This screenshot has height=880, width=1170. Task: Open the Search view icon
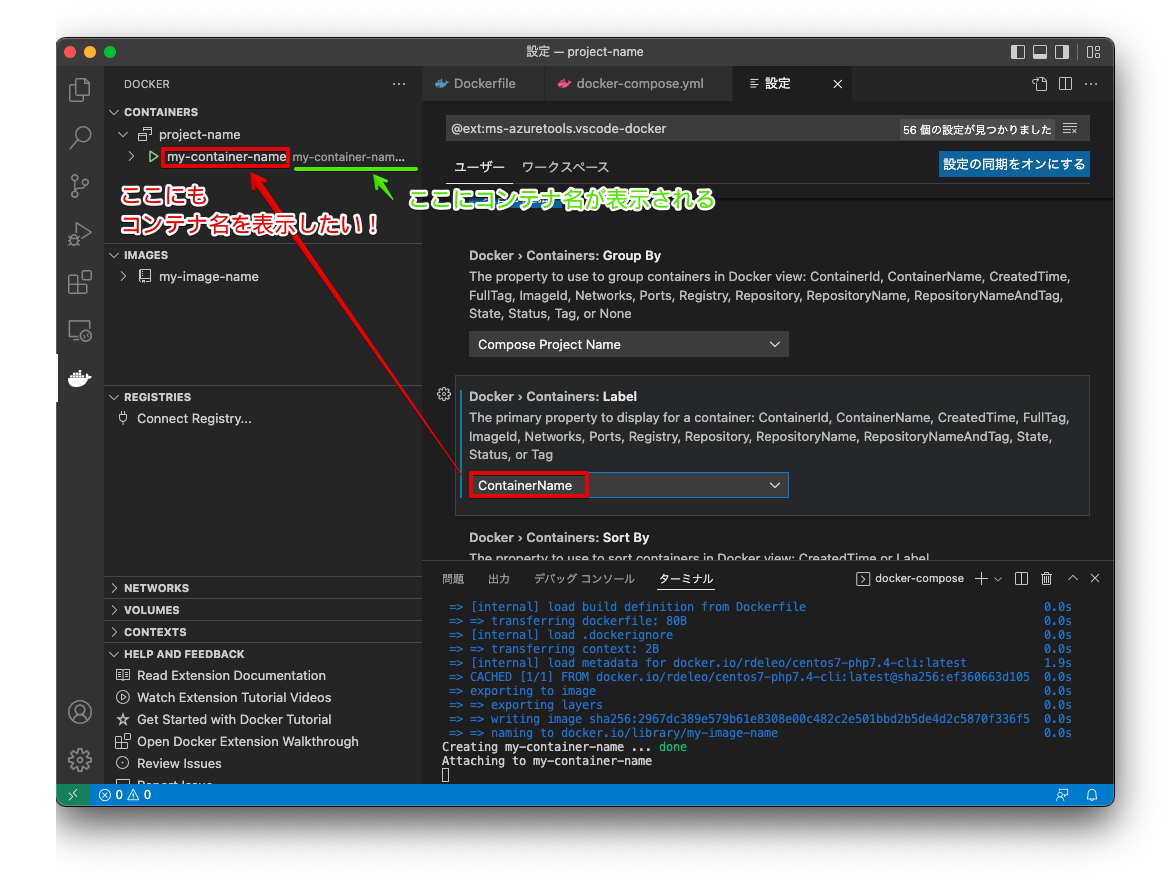point(80,137)
